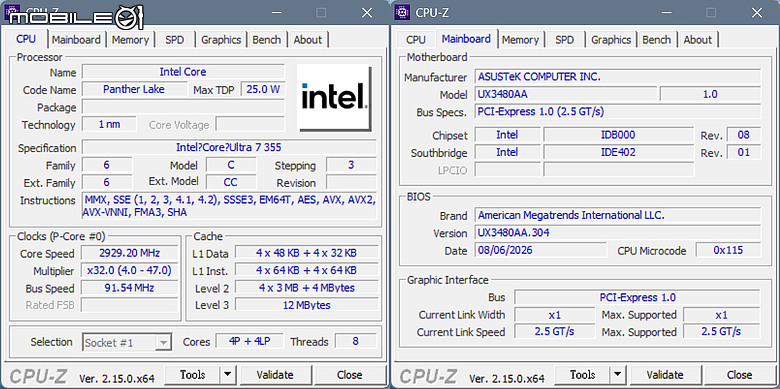Viewport: 780px width, 389px height.
Task: Click Validate in the left CPU-Z window
Action: (x=275, y=375)
